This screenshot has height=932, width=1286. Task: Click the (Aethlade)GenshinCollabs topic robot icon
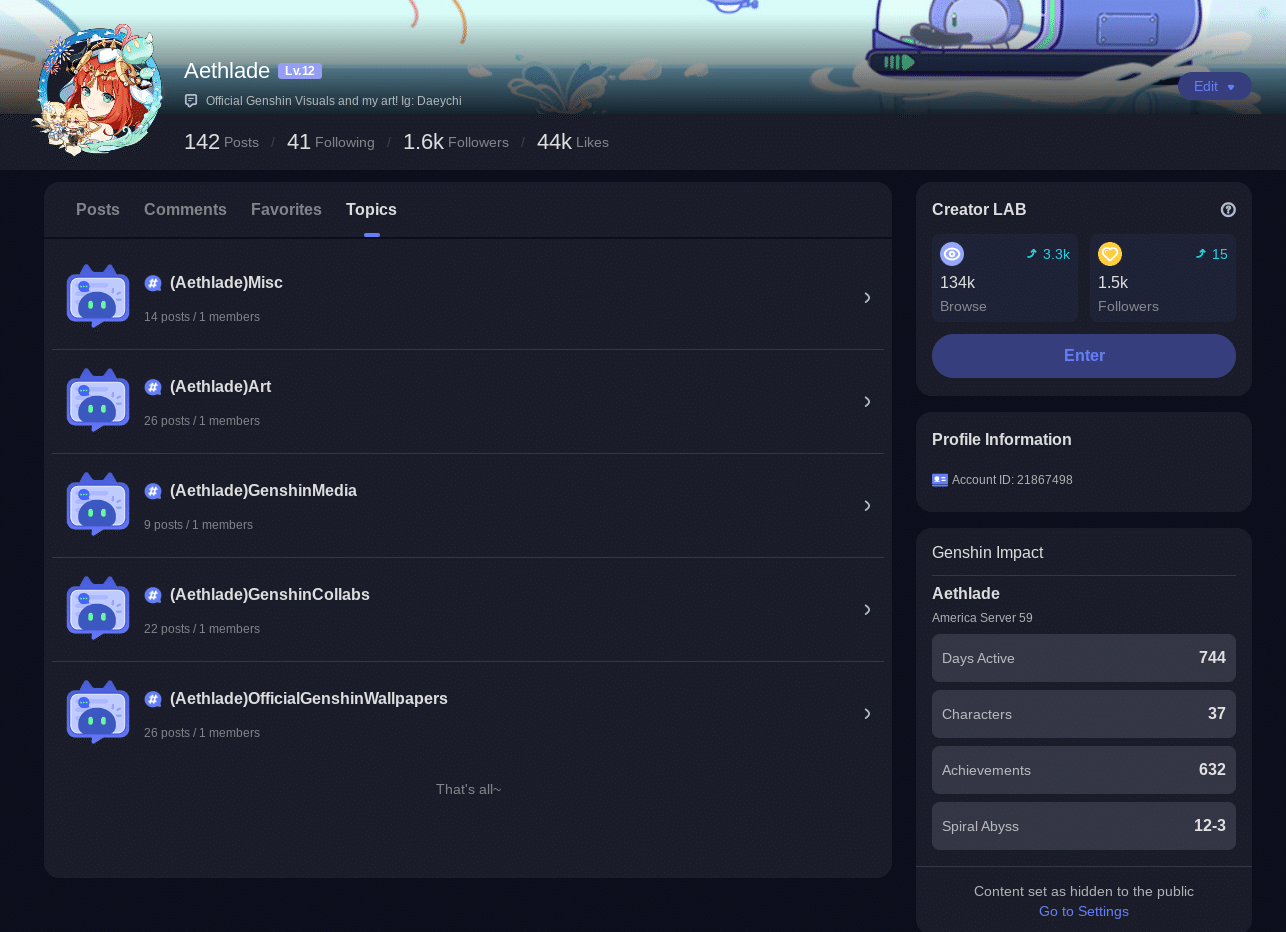tap(98, 608)
